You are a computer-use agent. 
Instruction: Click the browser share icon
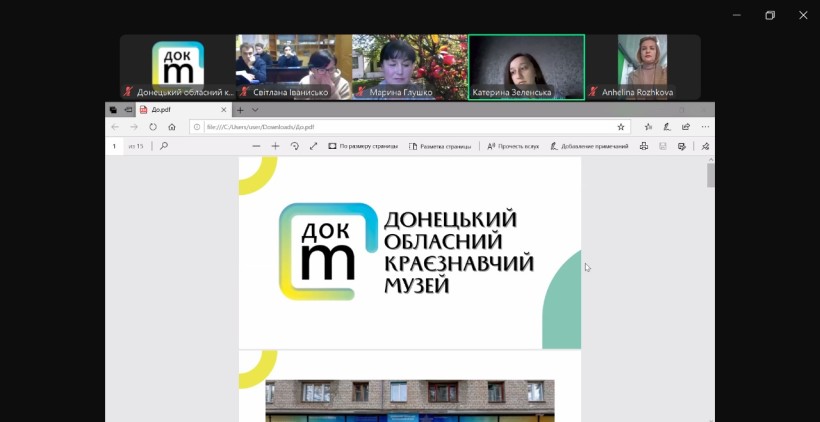686,127
